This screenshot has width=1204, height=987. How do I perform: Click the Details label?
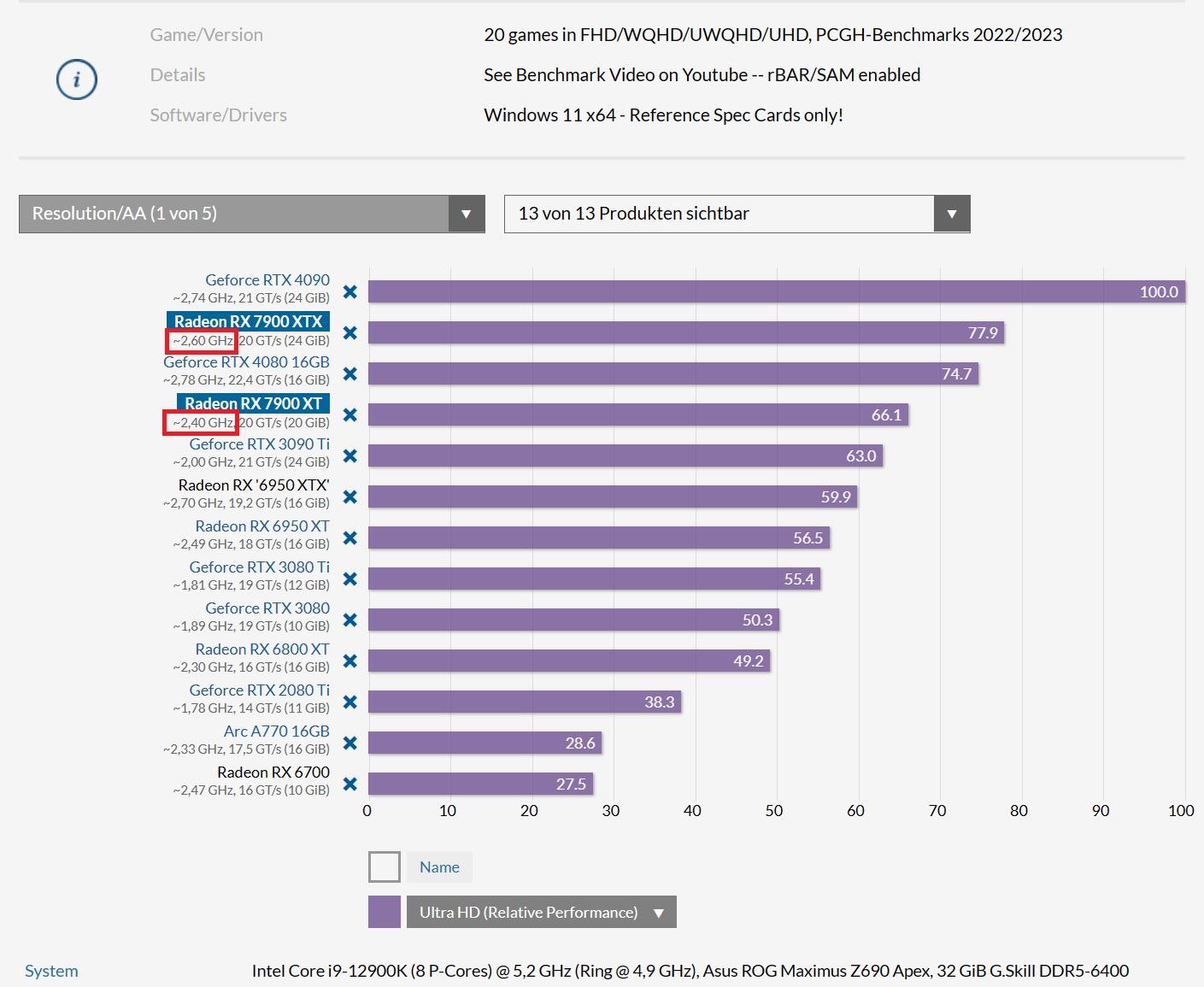click(178, 75)
